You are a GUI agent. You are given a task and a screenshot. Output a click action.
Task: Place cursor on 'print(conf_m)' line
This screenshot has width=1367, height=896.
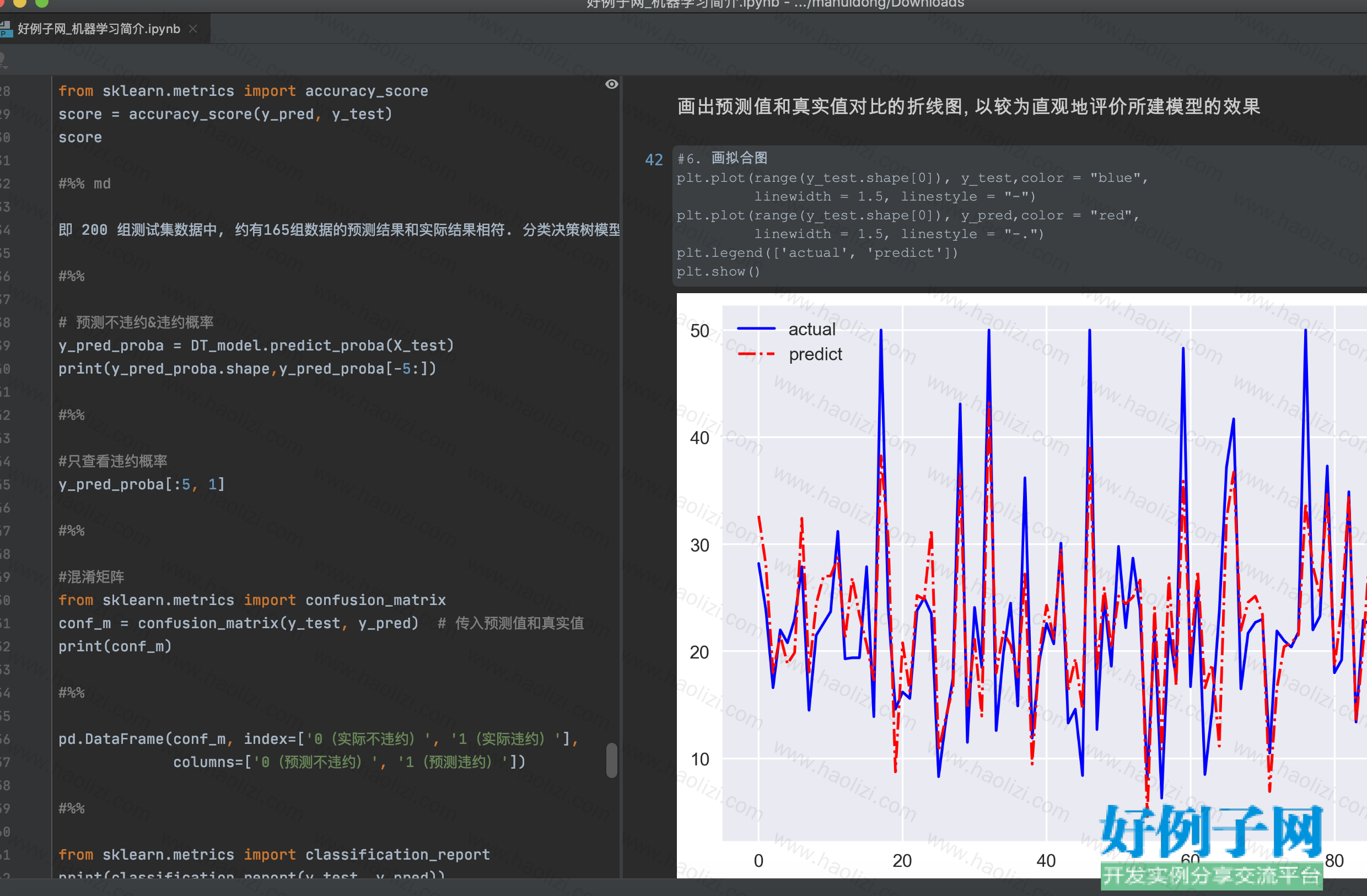[115, 646]
